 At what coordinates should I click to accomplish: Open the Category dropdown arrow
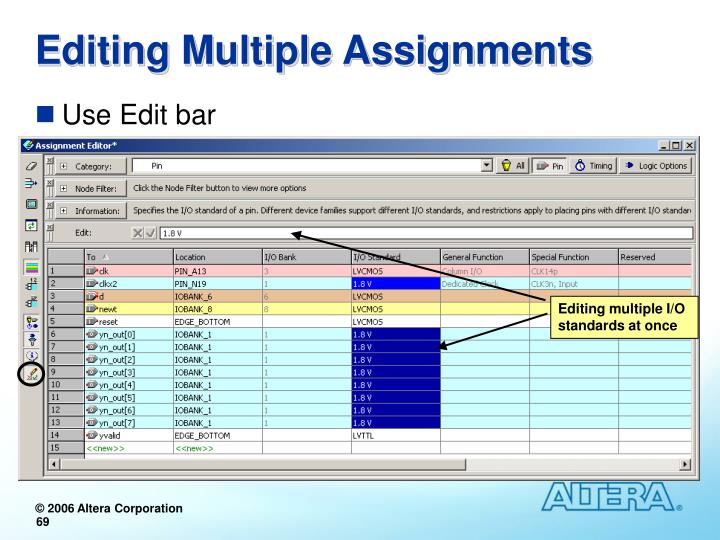(x=487, y=166)
